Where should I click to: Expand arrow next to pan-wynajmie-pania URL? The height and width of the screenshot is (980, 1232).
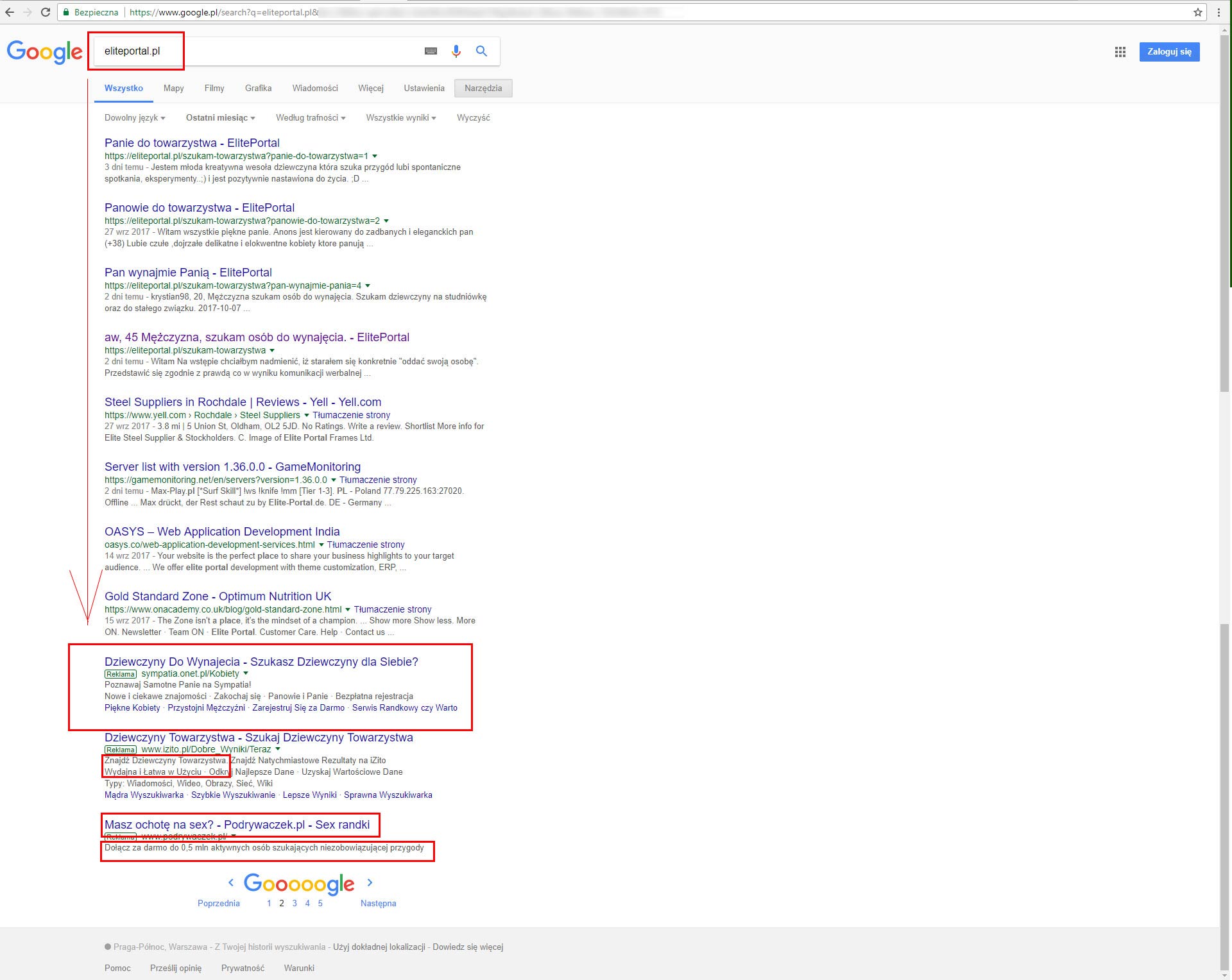[368, 286]
